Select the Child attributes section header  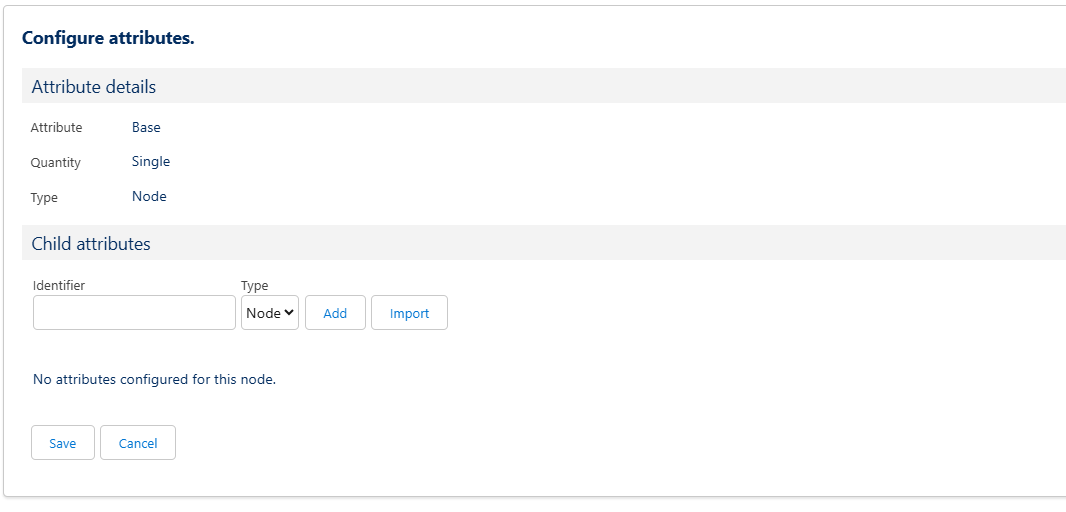pyautogui.click(x=91, y=244)
